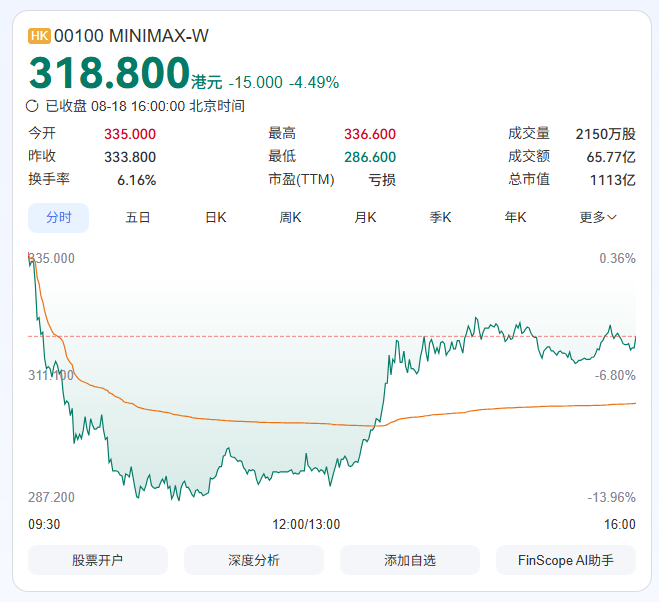Click the 市盈(TTM) label
659x602 pixels.
click(x=301, y=180)
